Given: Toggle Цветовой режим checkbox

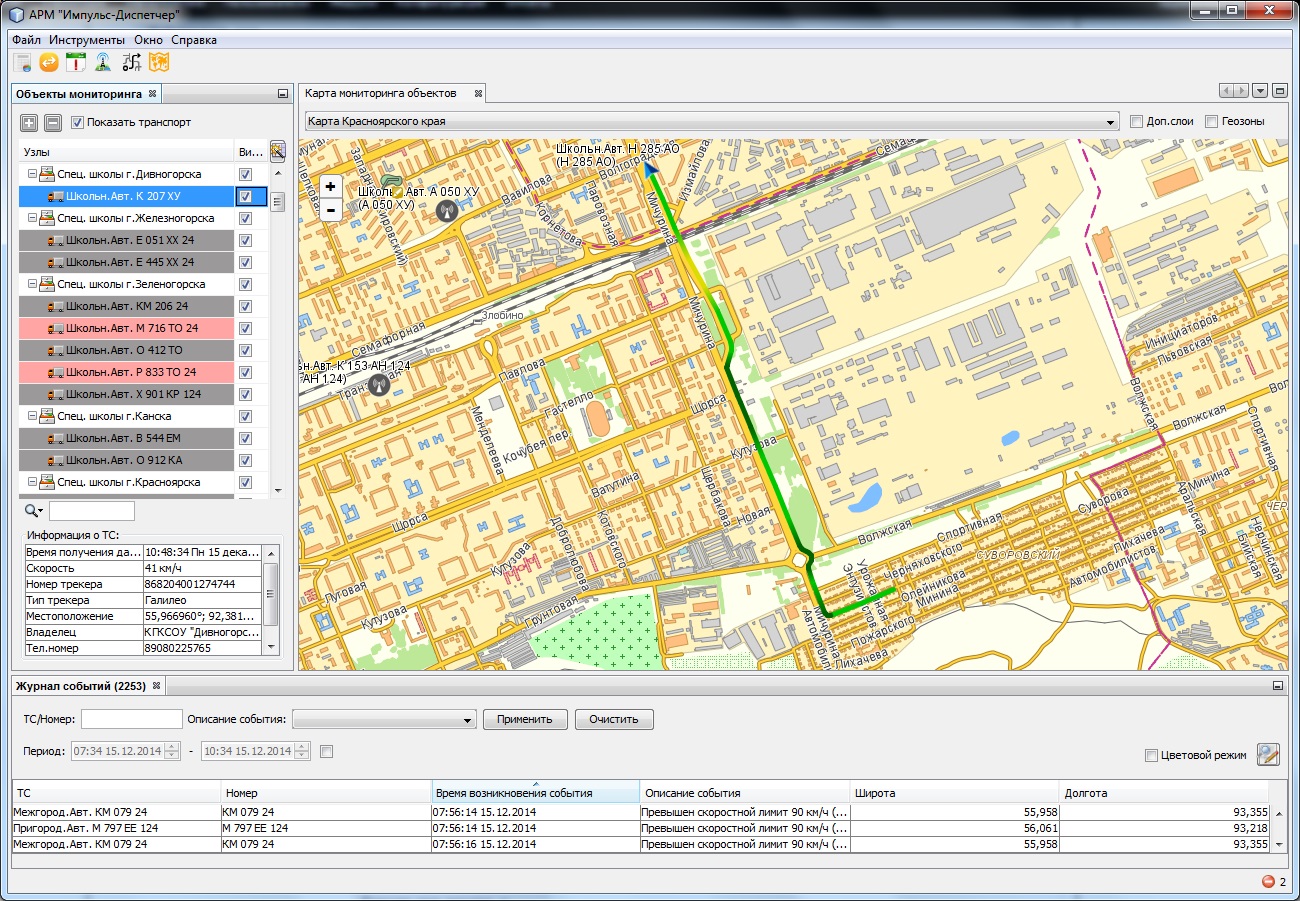Looking at the screenshot, I should pyautogui.click(x=1151, y=755).
